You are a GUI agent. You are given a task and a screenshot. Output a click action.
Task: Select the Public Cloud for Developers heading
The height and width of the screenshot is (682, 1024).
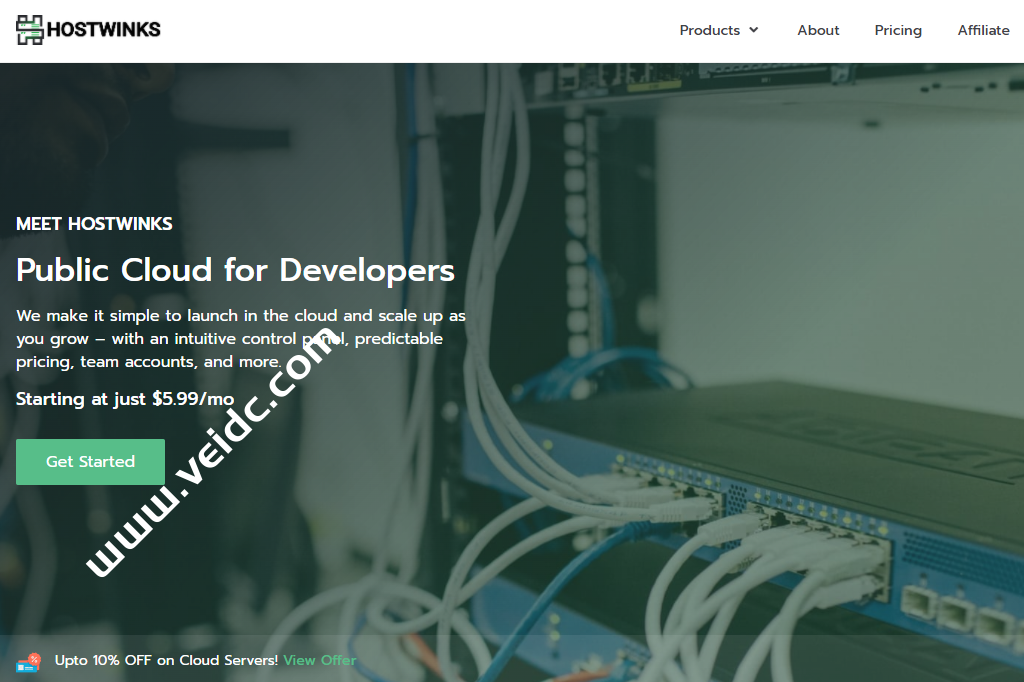(x=235, y=270)
